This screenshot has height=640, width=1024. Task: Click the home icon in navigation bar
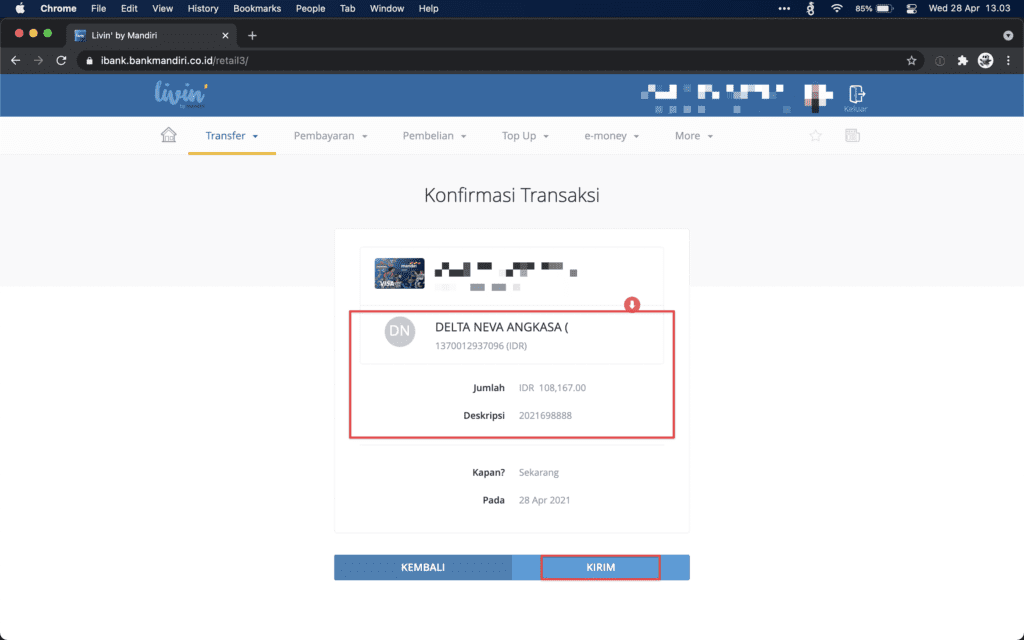(x=168, y=135)
